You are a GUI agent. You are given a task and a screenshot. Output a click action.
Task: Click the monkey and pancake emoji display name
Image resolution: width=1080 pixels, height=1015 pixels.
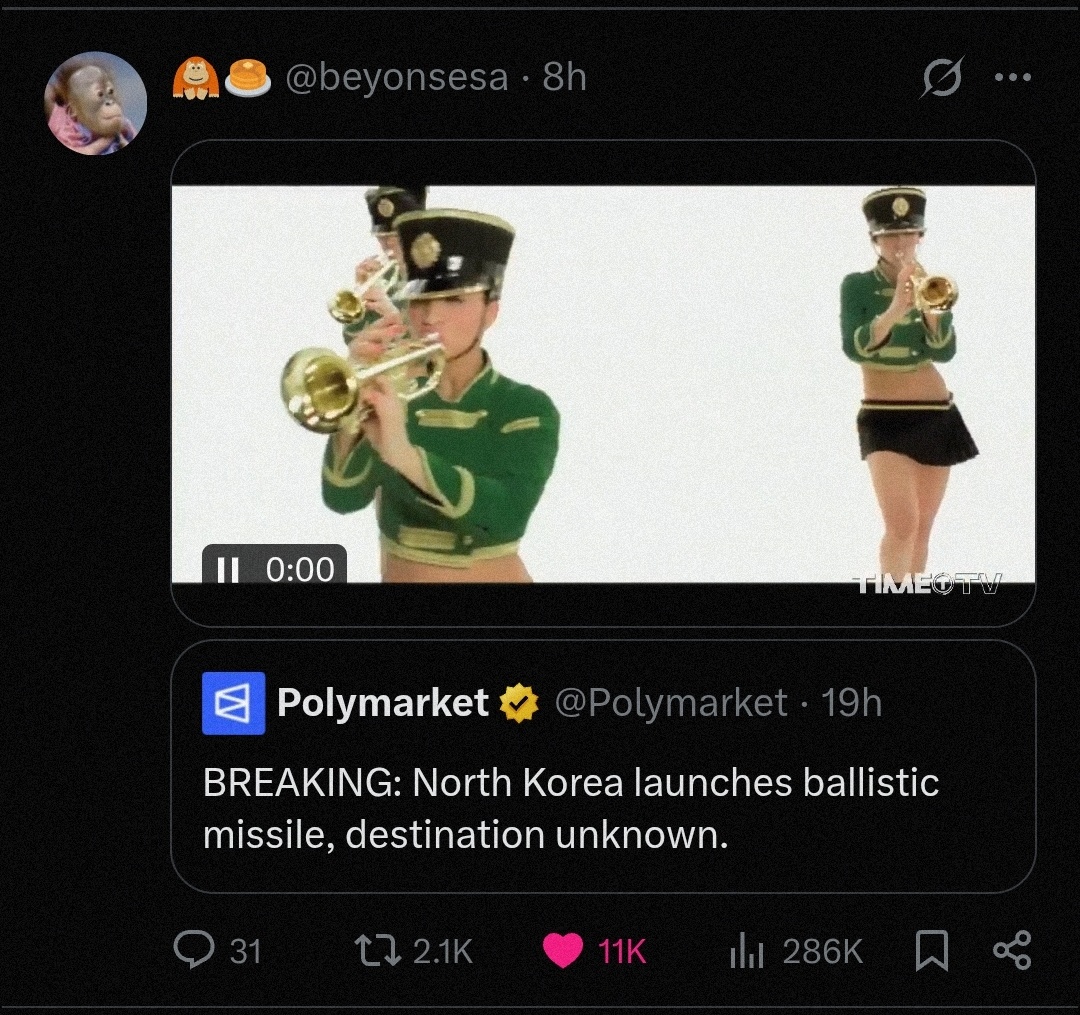(x=222, y=77)
